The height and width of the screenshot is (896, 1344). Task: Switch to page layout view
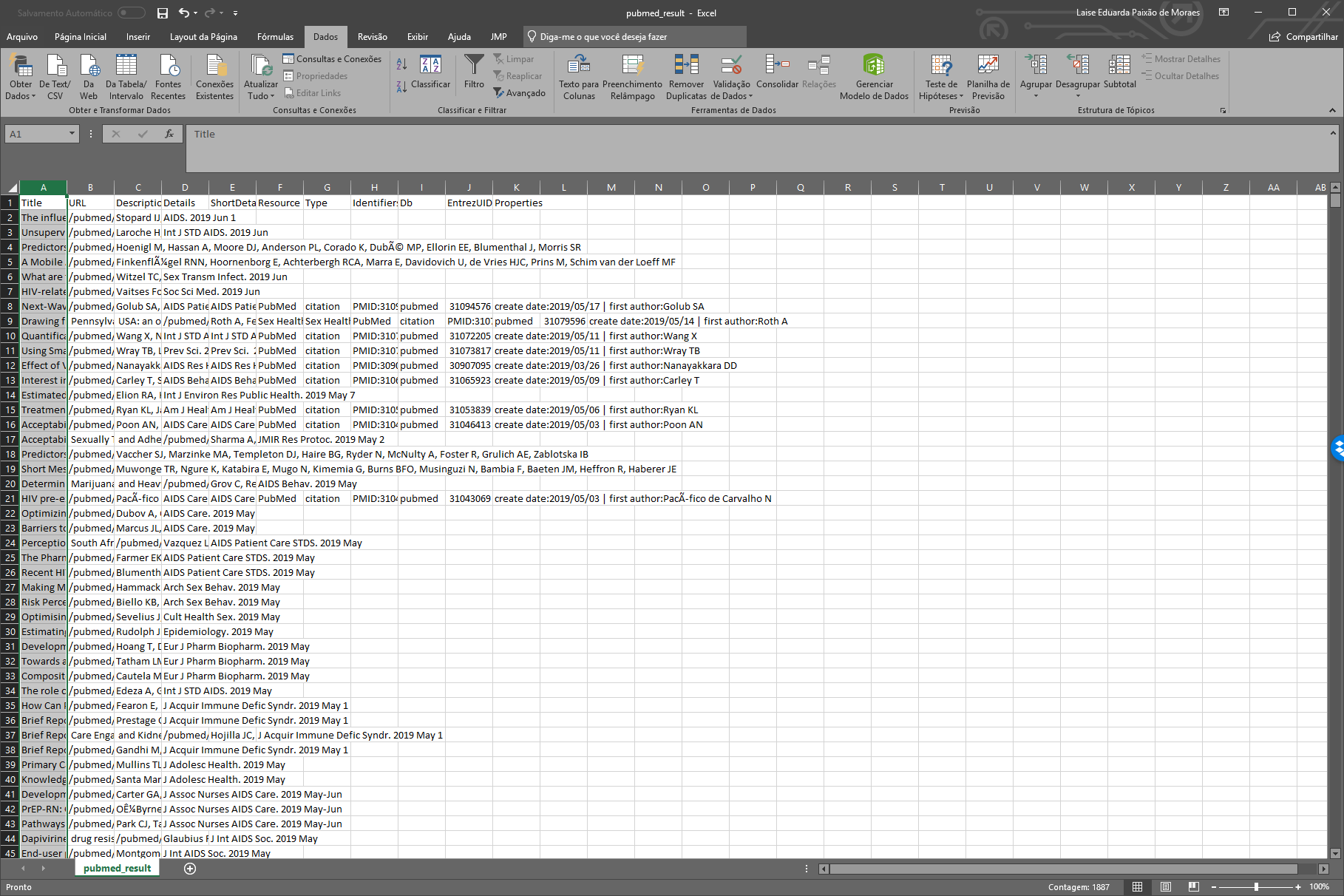pos(1166,886)
